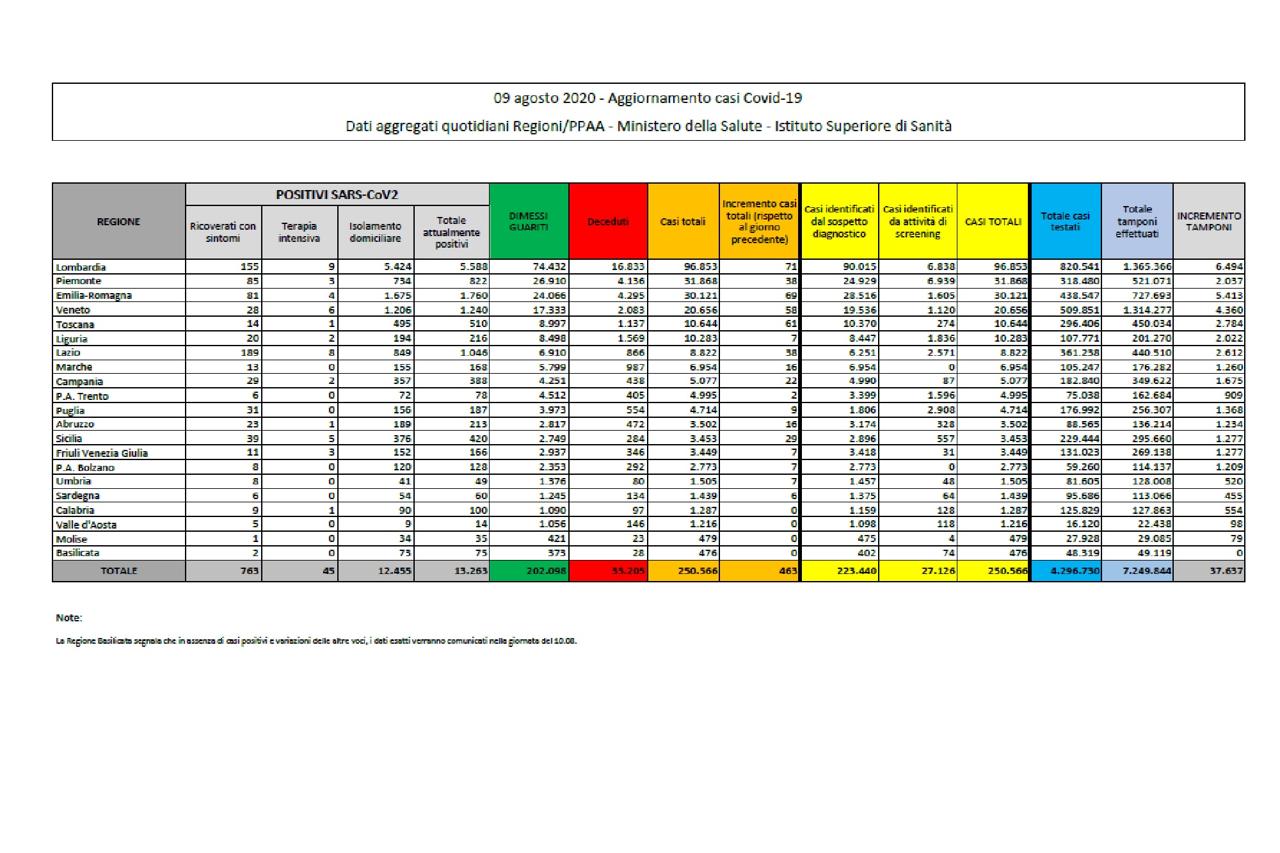
Task: Click 'Casi identificati dal sospetto diagnostico' header
Action: pos(838,223)
